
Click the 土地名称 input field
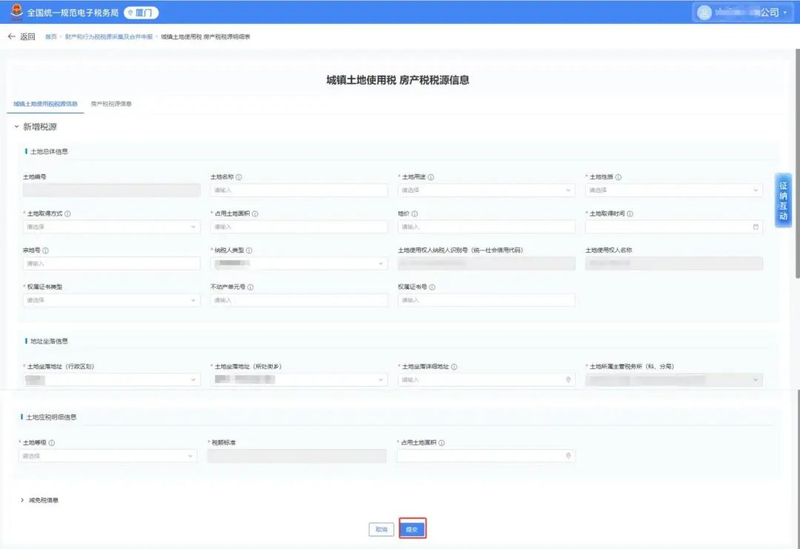point(299,190)
